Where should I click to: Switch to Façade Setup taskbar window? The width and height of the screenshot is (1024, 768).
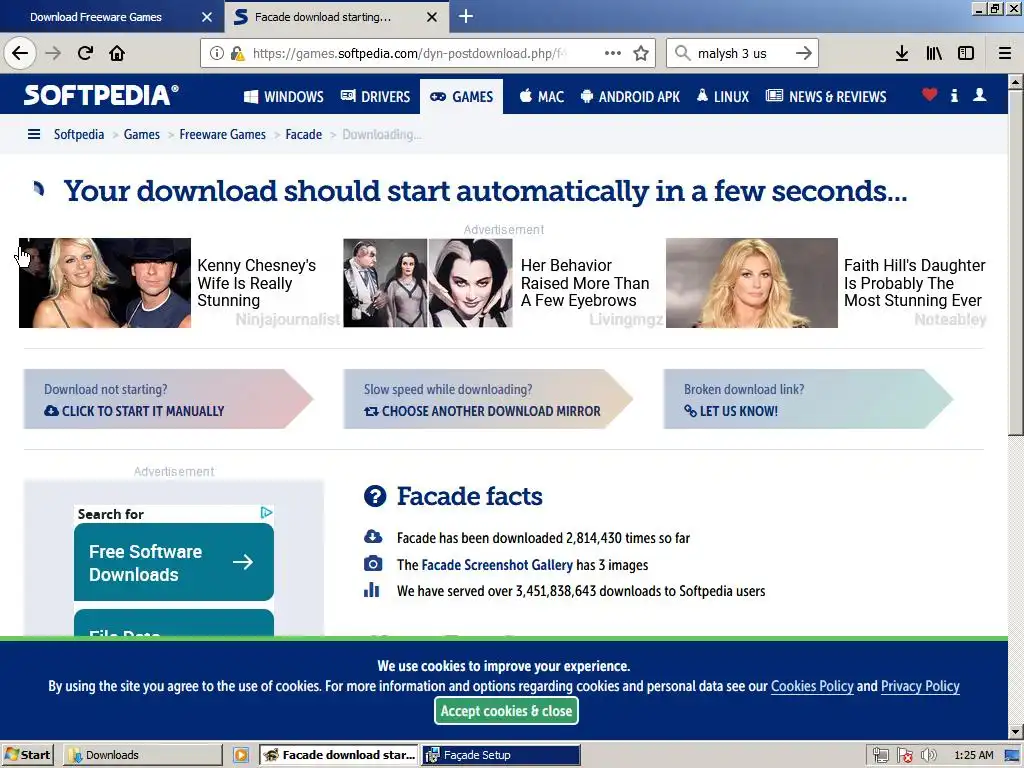[501, 755]
